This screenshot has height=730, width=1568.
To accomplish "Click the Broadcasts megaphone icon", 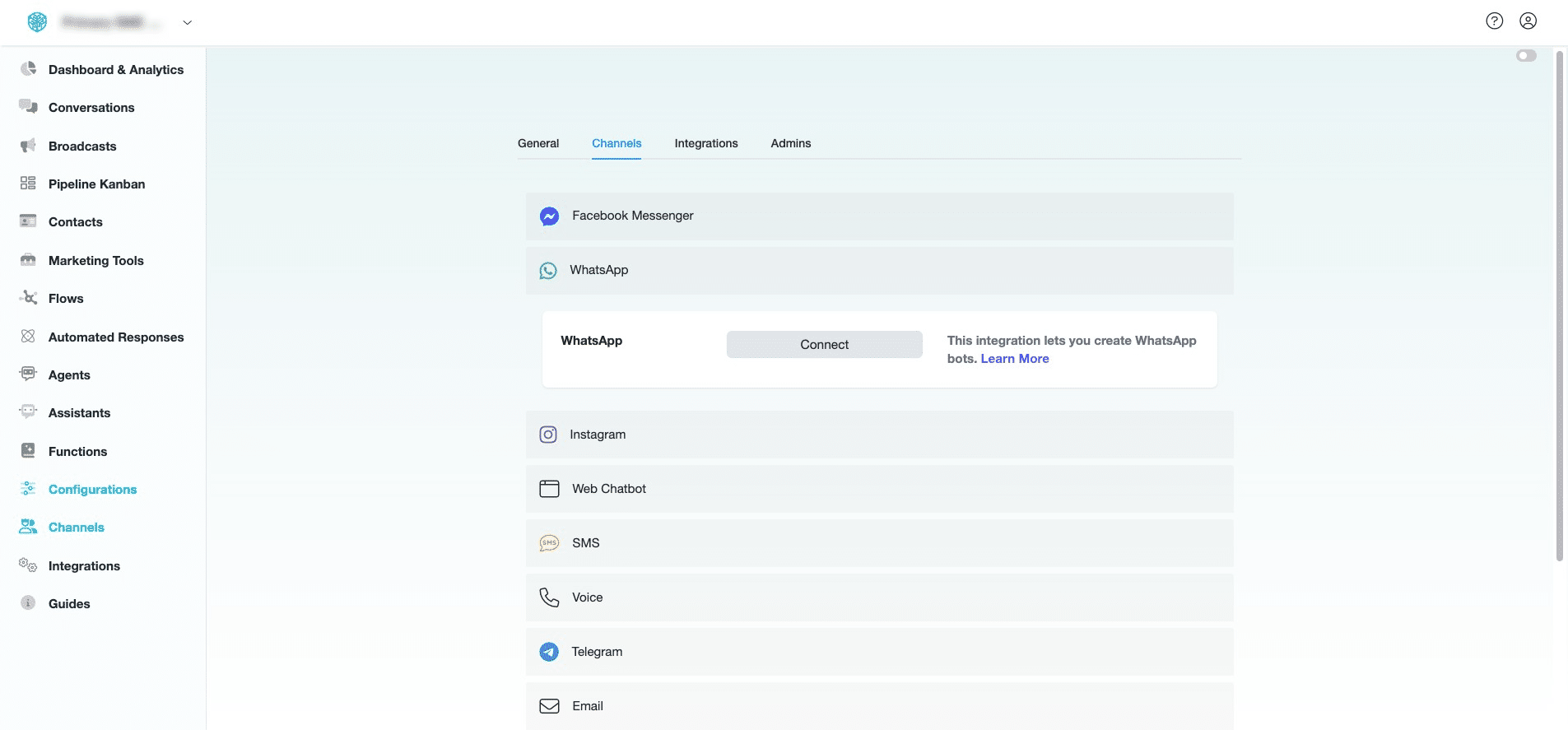I will click(28, 146).
